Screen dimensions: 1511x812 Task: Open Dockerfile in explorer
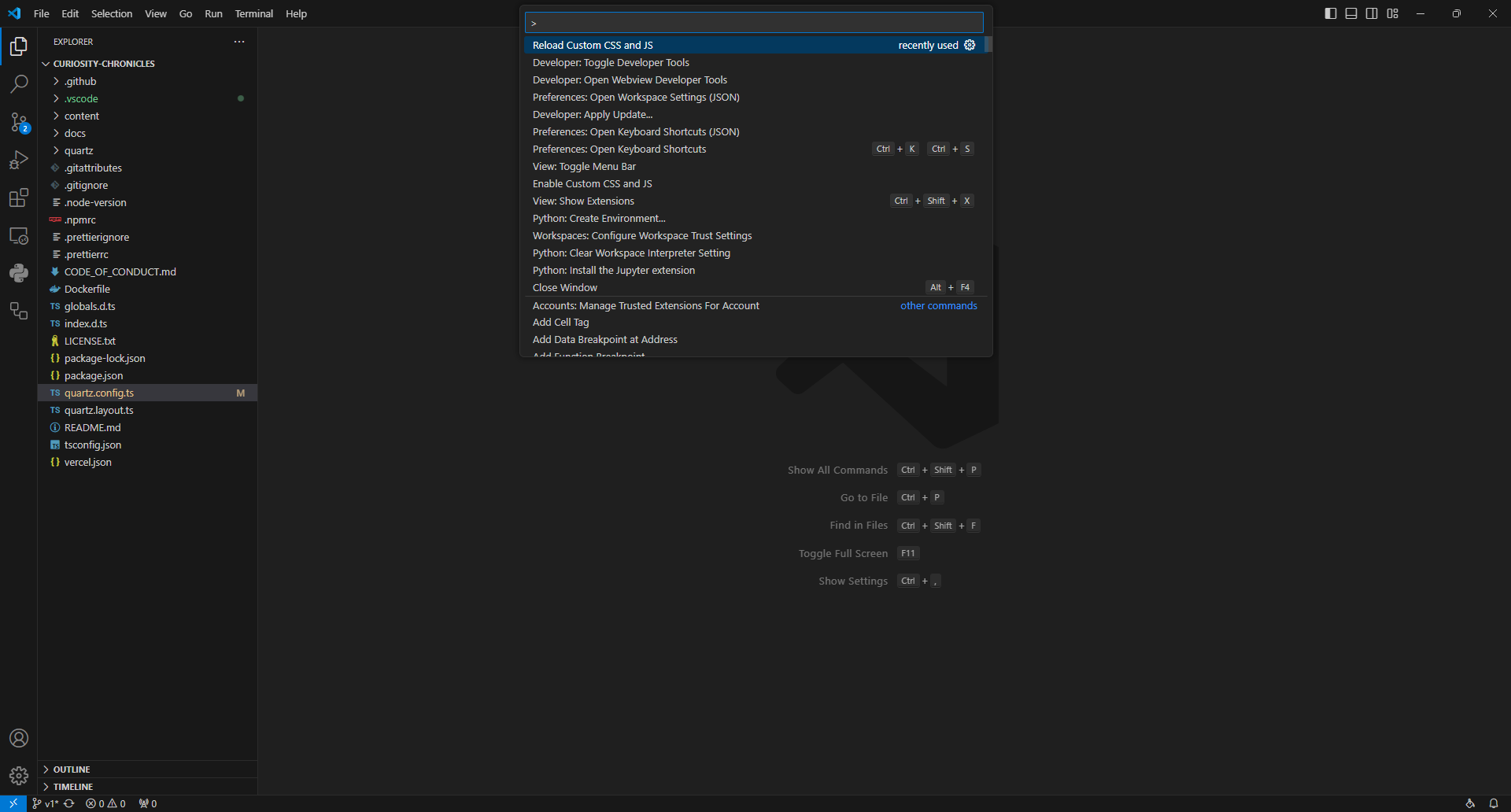pyautogui.click(x=147, y=289)
